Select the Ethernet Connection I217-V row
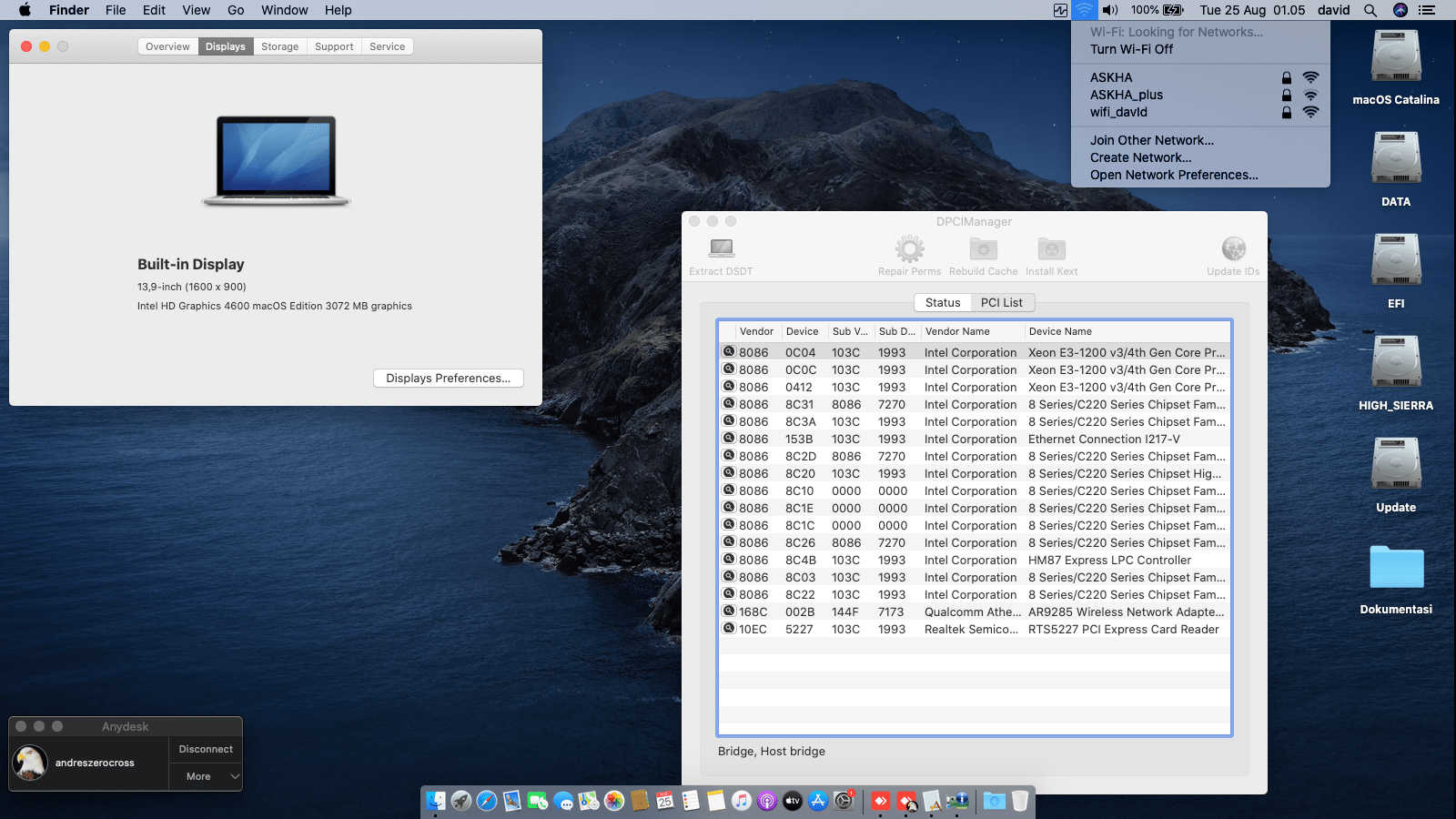 975,439
